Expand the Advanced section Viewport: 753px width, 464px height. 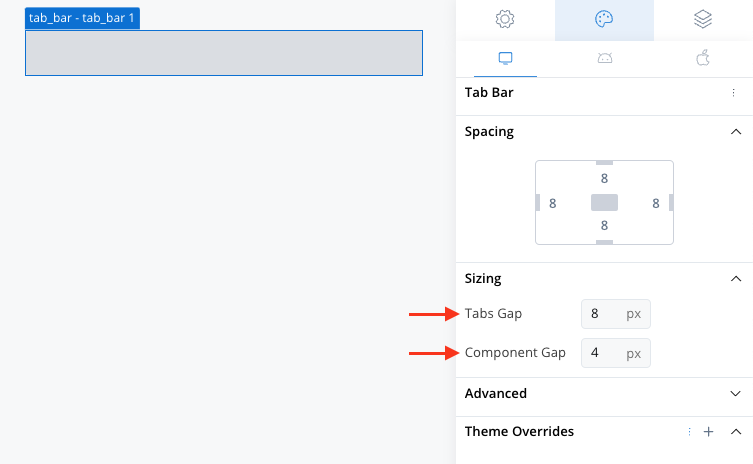(736, 393)
